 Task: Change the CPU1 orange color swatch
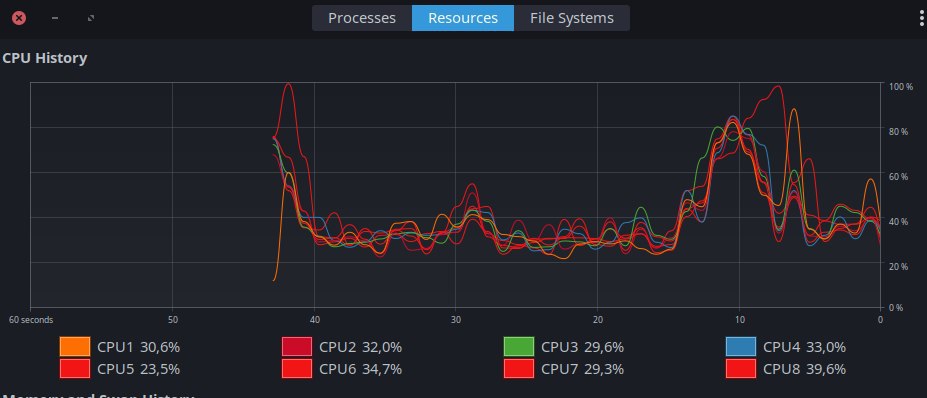(x=75, y=347)
